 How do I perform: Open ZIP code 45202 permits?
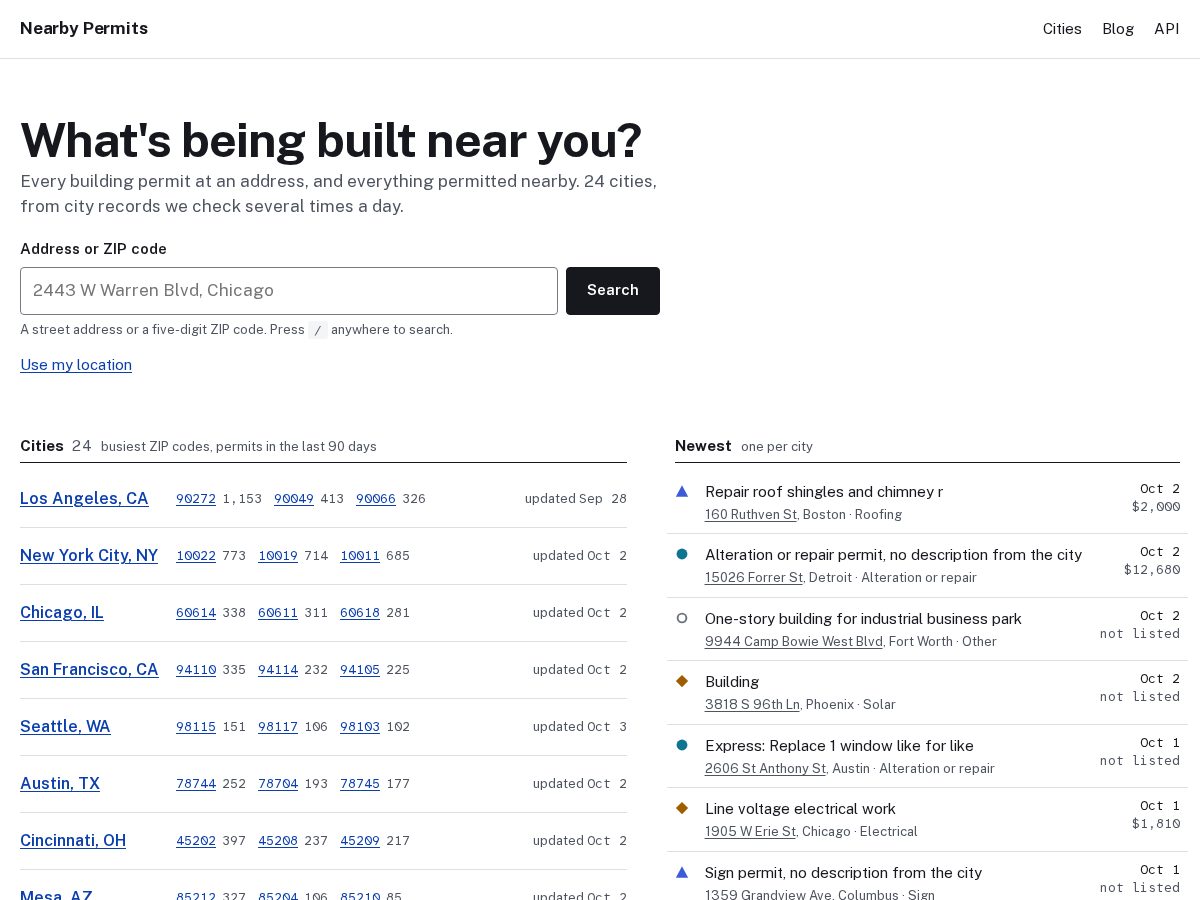[196, 841]
